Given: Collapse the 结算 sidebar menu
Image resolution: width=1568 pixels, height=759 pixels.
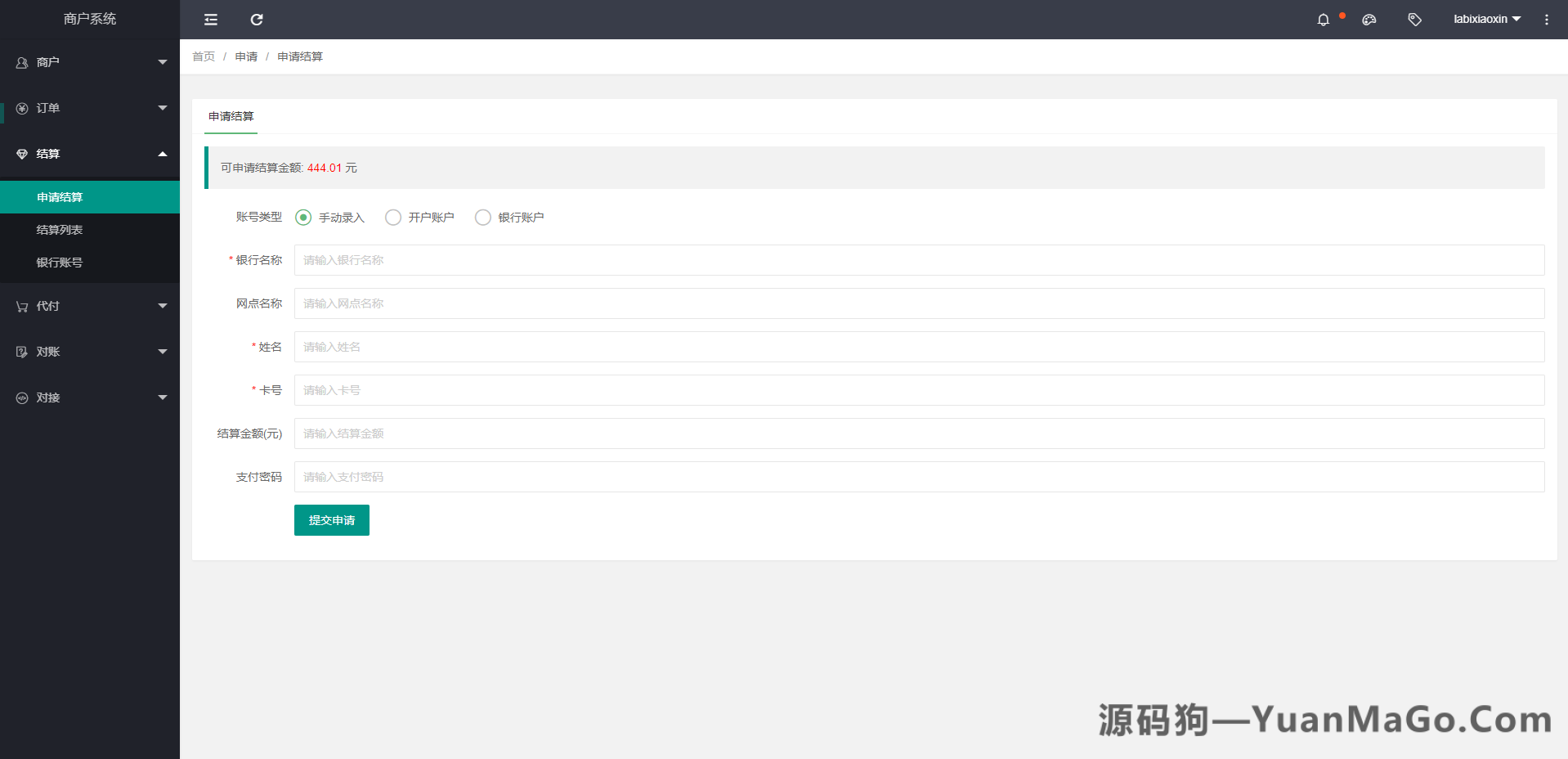Looking at the screenshot, I should 90,154.
